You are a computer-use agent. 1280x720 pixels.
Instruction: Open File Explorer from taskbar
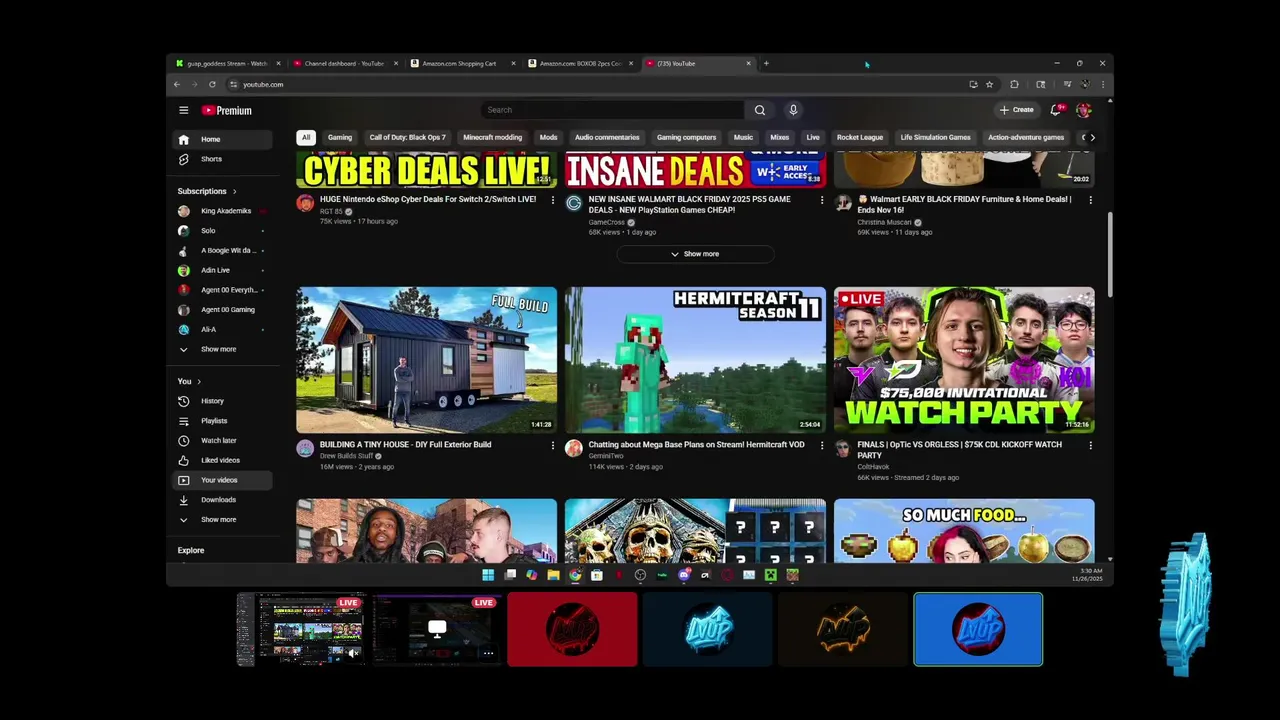[x=553, y=575]
